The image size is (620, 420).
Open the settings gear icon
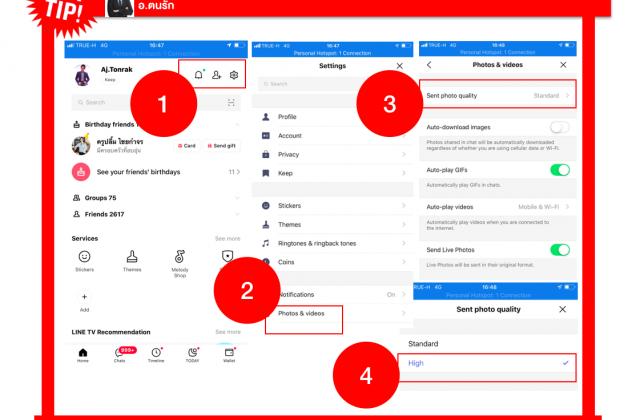tap(234, 75)
